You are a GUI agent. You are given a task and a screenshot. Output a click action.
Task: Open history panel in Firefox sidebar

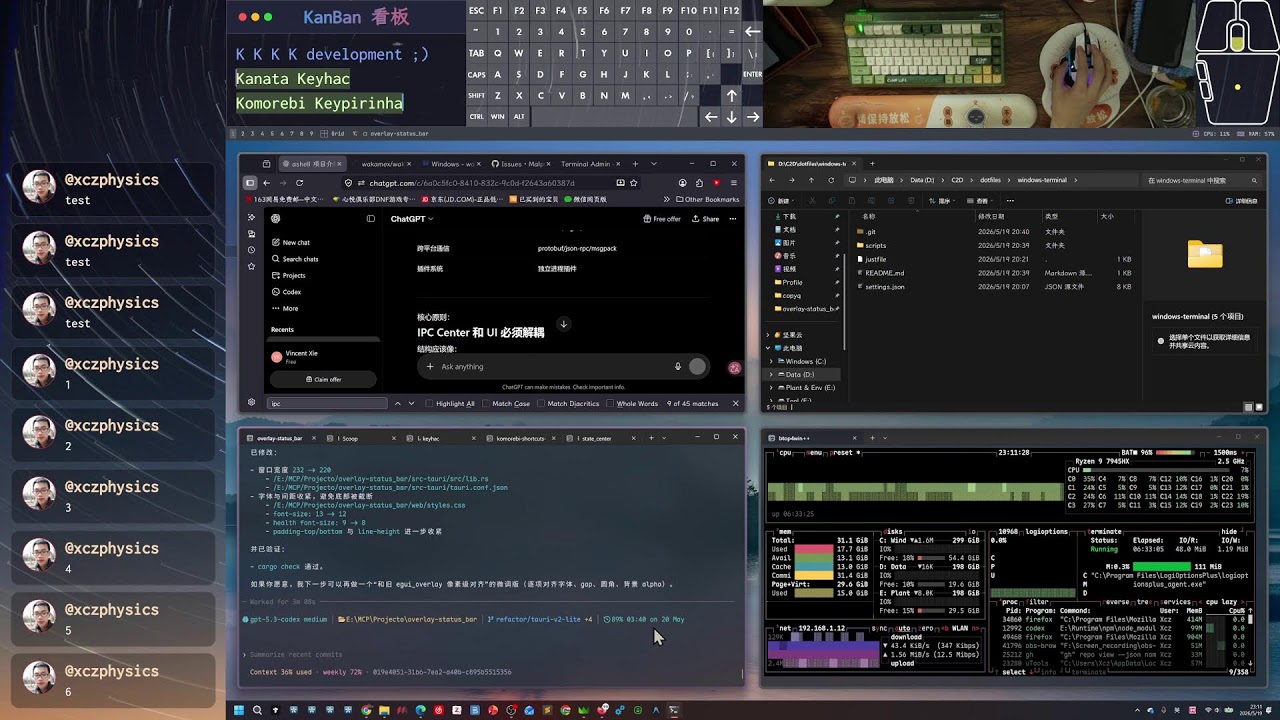pyautogui.click(x=251, y=250)
